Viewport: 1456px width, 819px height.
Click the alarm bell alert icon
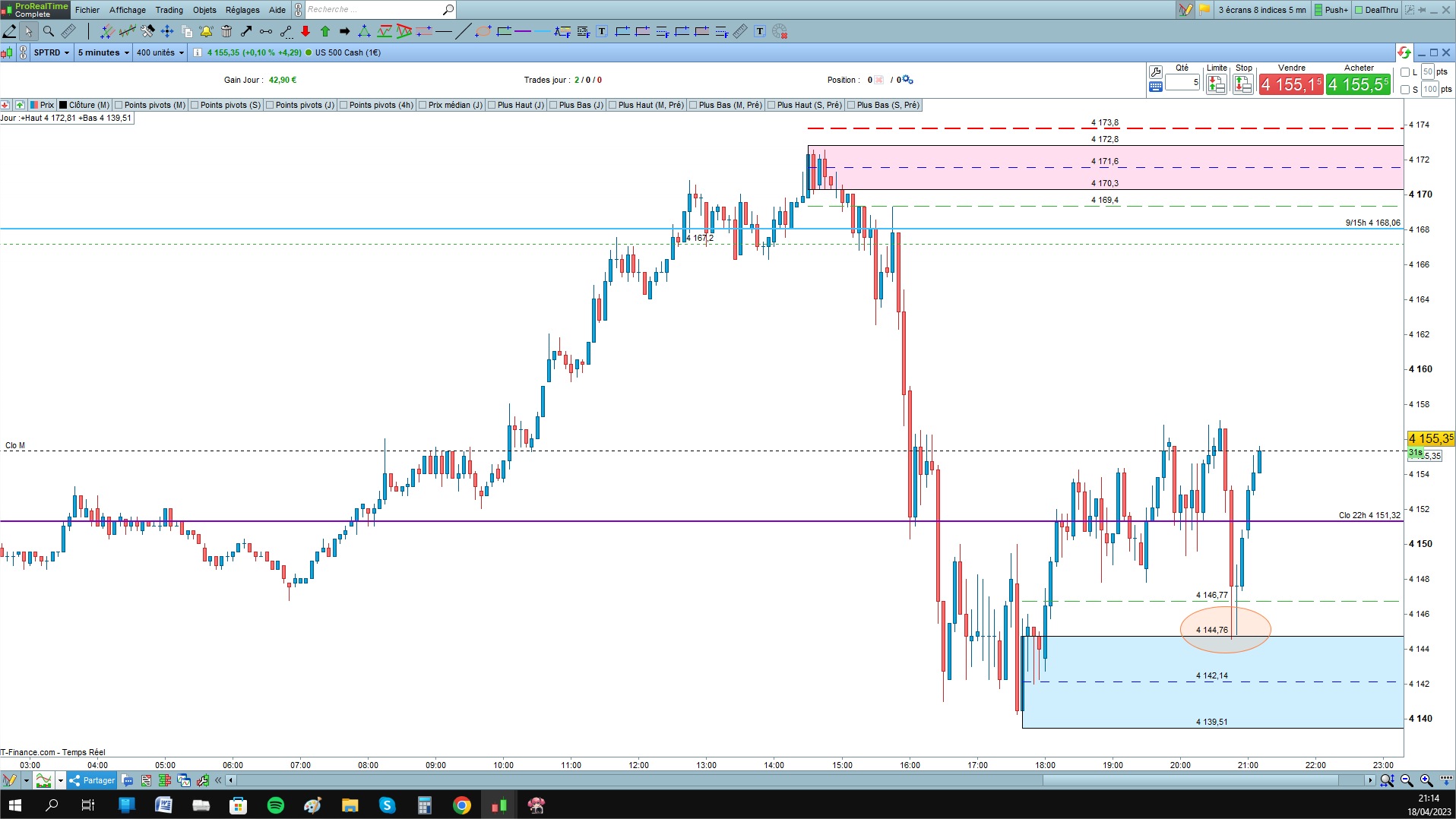pyautogui.click(x=206, y=31)
